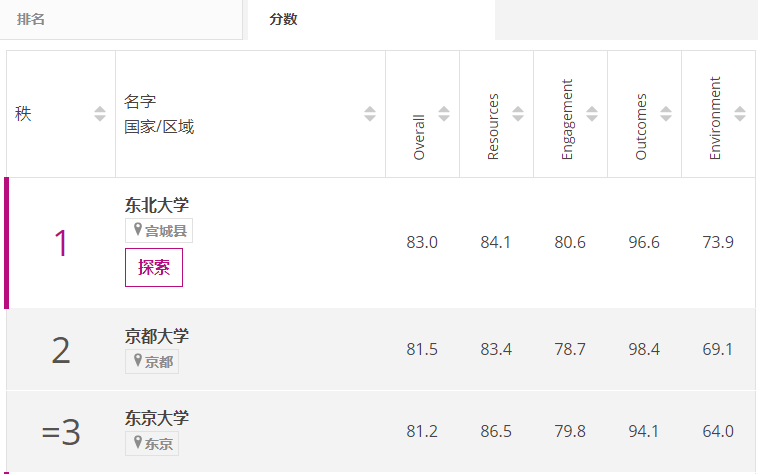
Task: Select 东京大学 Engagement score 79.8
Action: pyautogui.click(x=570, y=431)
